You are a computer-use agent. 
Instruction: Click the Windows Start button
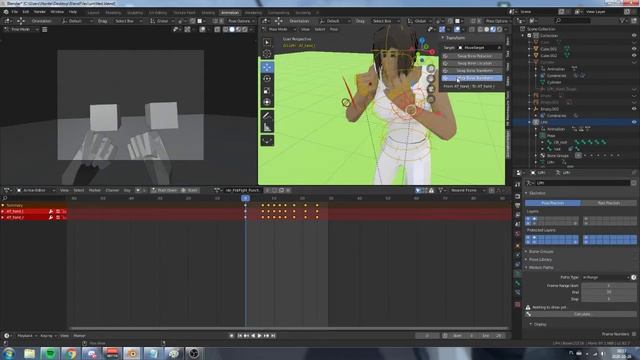pyautogui.click(x=9, y=353)
